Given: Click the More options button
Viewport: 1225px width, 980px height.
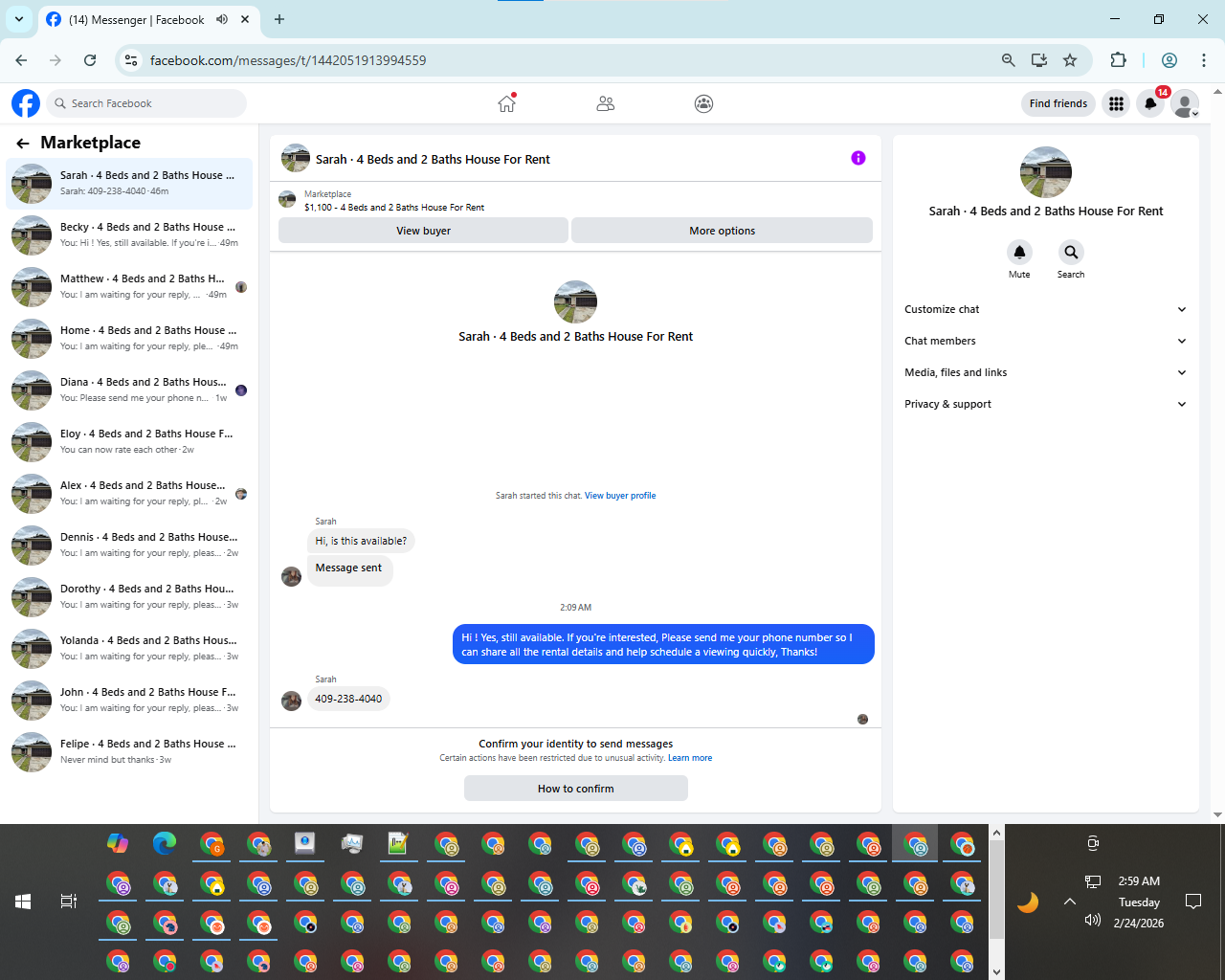Looking at the screenshot, I should point(722,231).
